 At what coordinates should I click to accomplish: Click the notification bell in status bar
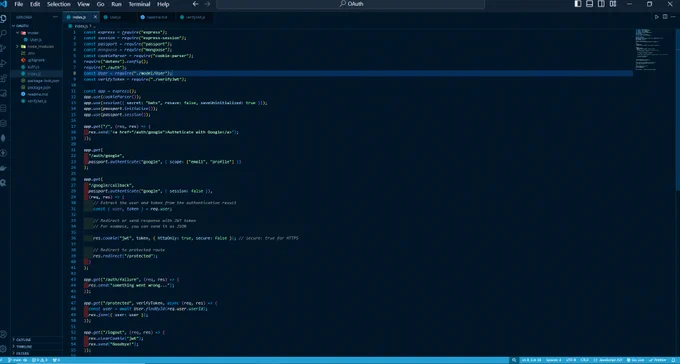[x=673, y=360]
